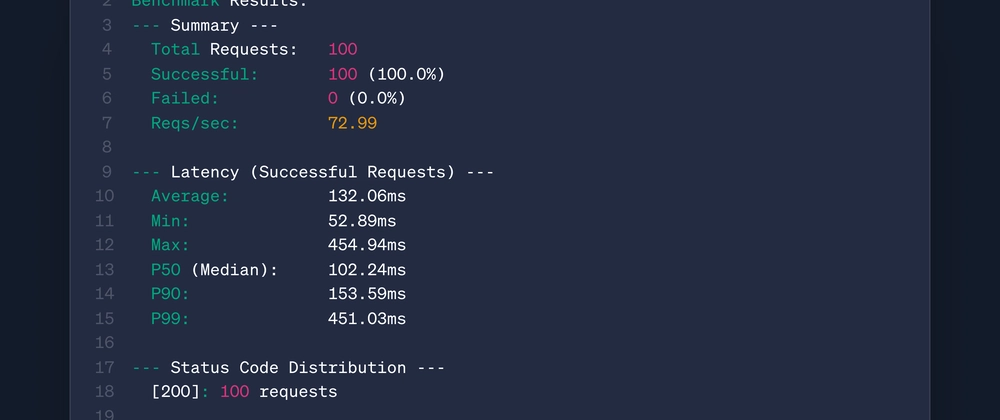1000x420 pixels.
Task: Click the Successful label
Action: (x=205, y=75)
